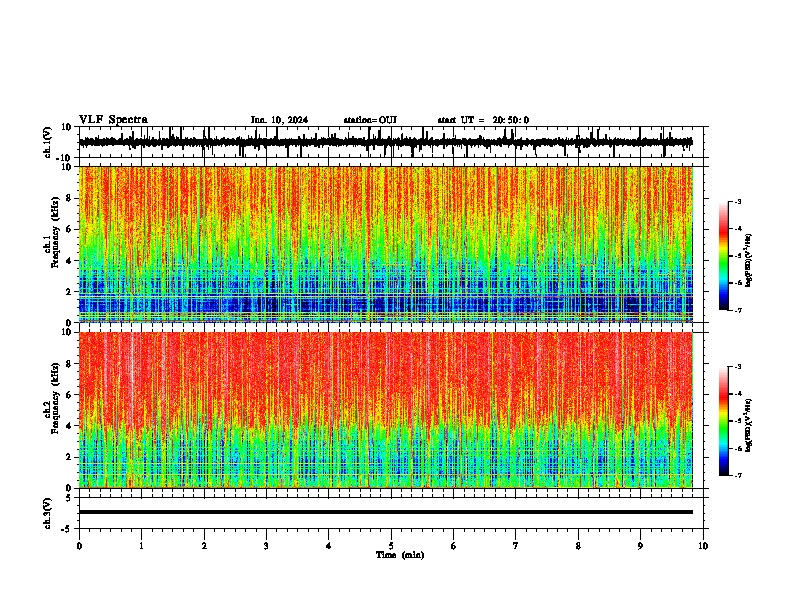The height and width of the screenshot is (612, 792).
Task: Click the date "Jan. 10, 2024"
Action: click(279, 120)
